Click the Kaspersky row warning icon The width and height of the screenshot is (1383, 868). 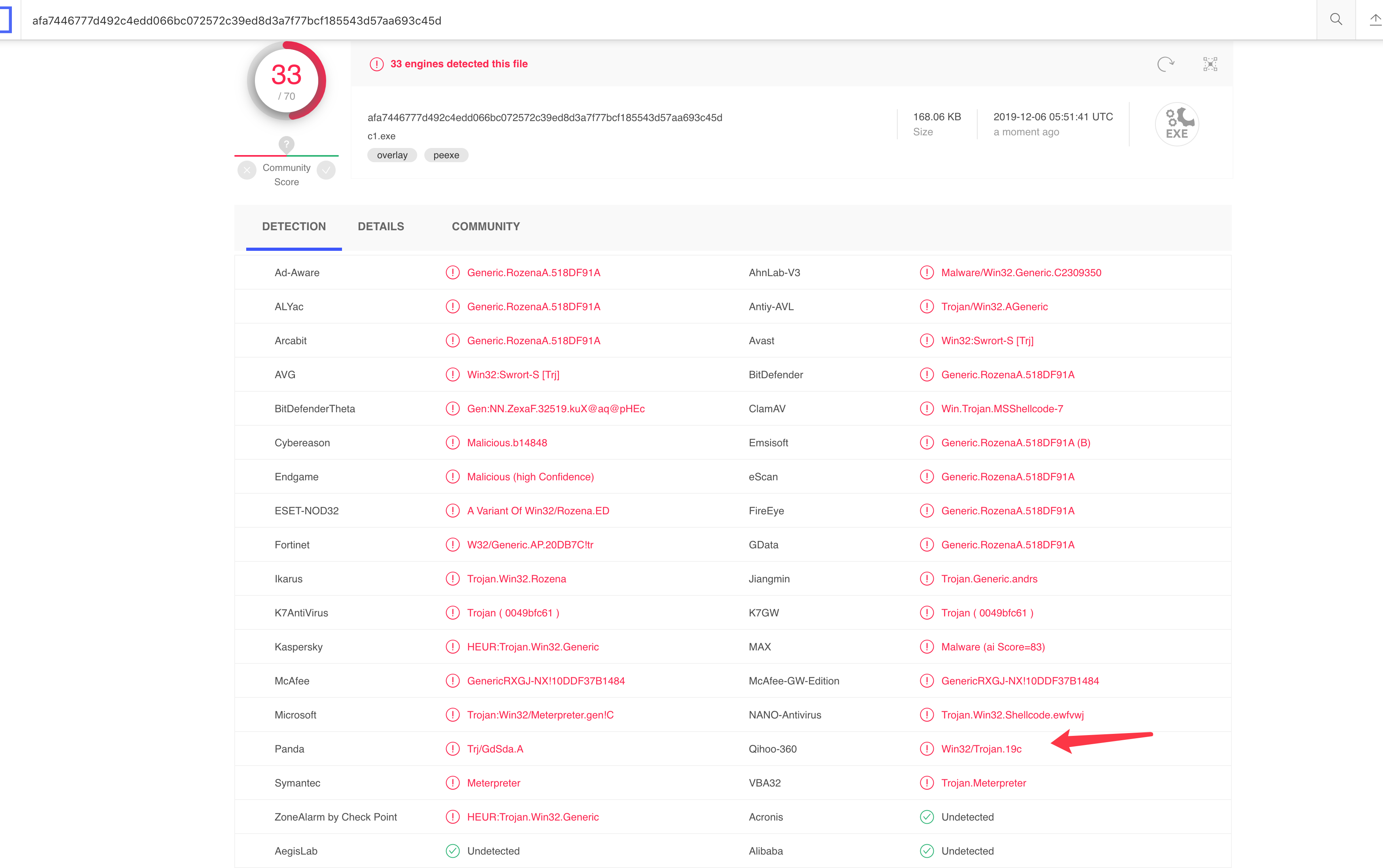(452, 647)
